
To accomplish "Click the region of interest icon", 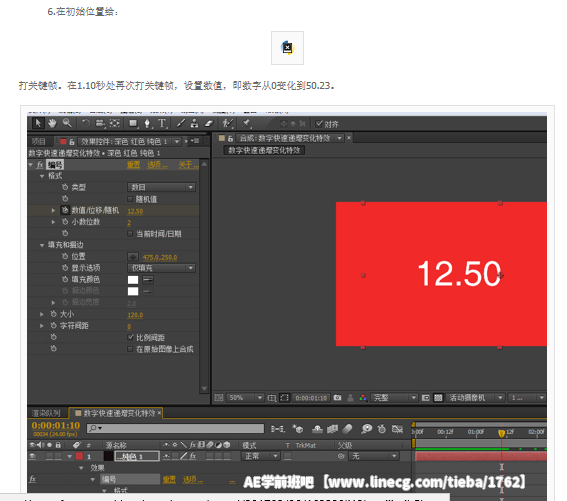I will (285, 398).
